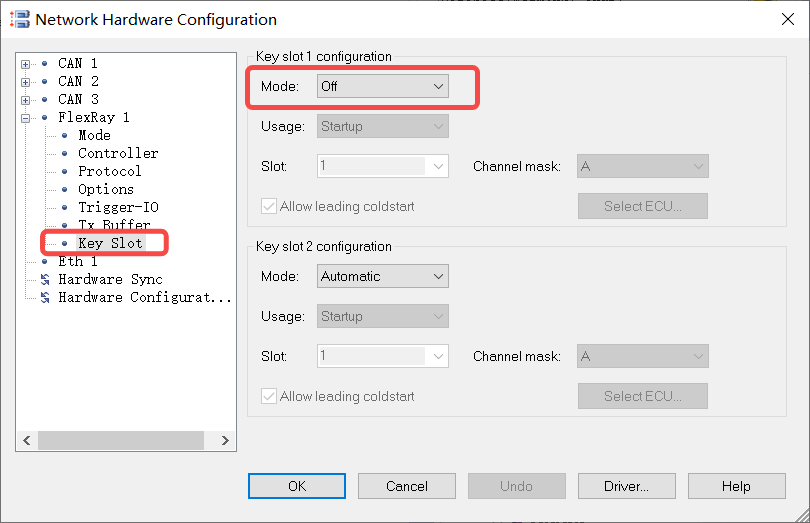The width and height of the screenshot is (810, 523).
Task: Click the bullet icon beside Trigger-IO
Action: tap(65, 207)
